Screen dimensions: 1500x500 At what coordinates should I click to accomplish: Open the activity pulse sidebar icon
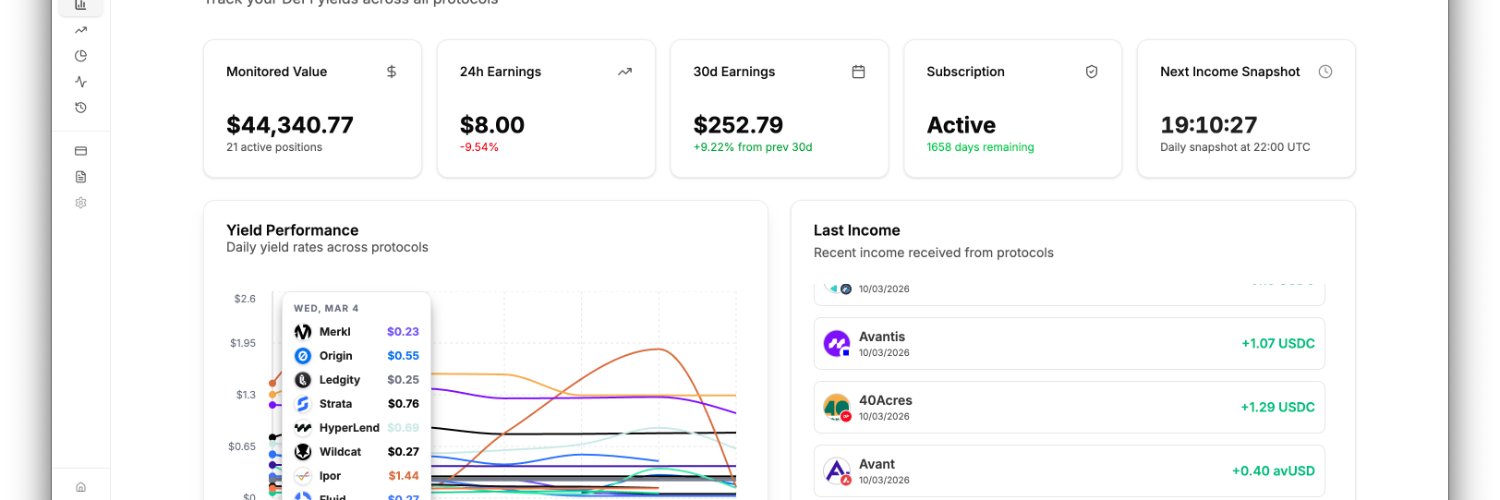pos(81,82)
